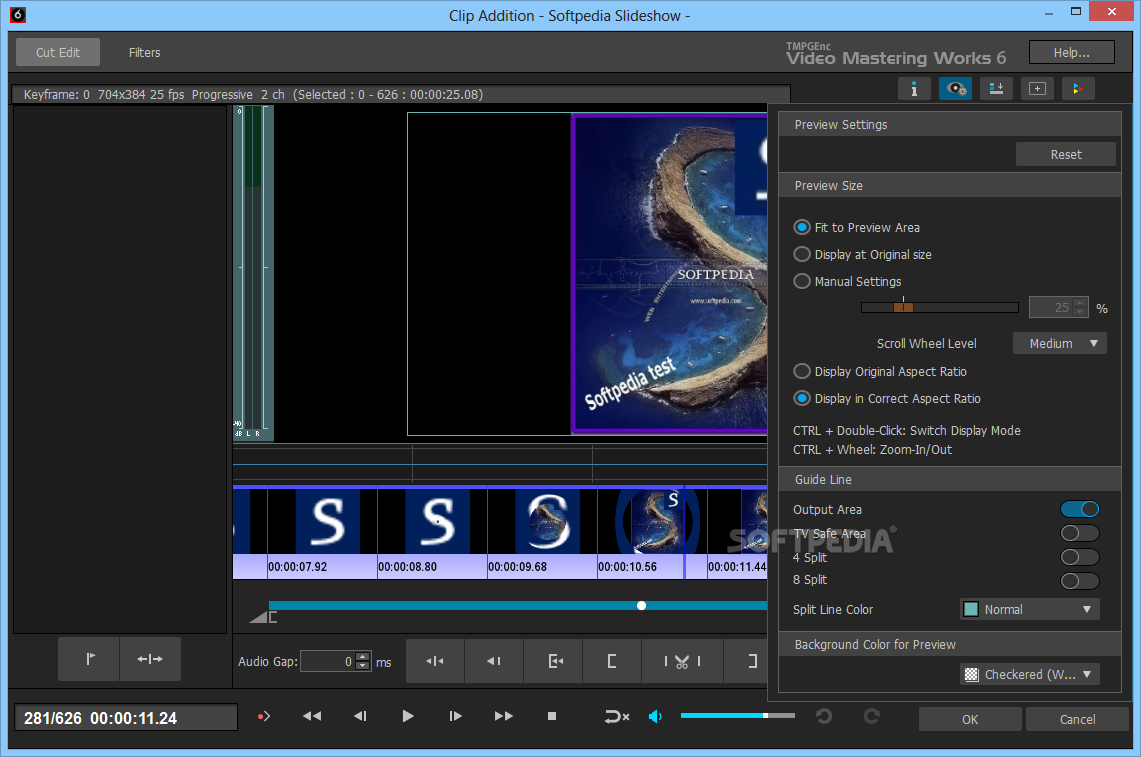
Task: Click the colored triangles icon in top toolbar
Action: coord(1077,88)
